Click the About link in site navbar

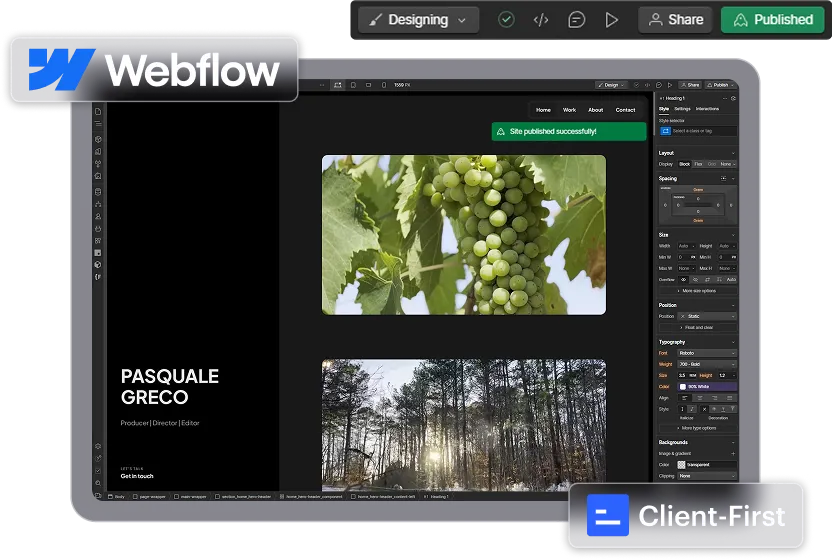pyautogui.click(x=596, y=110)
